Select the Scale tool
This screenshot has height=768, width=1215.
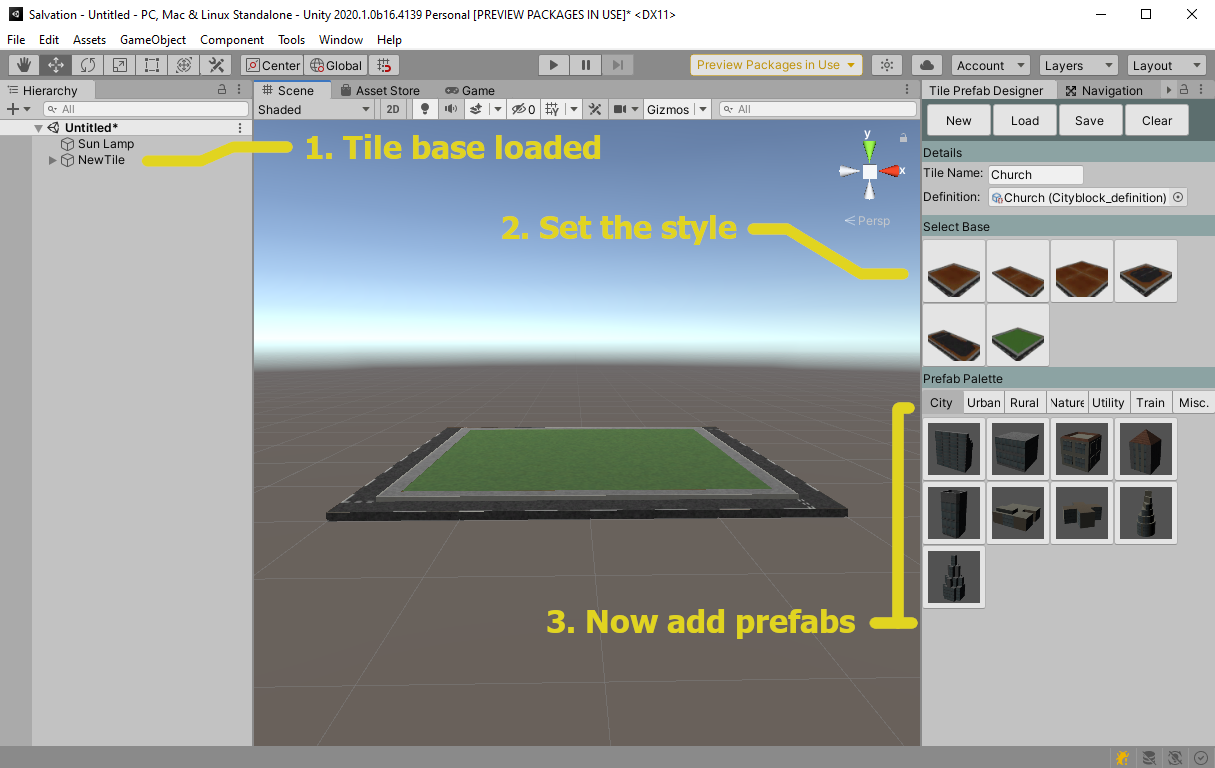(x=120, y=65)
